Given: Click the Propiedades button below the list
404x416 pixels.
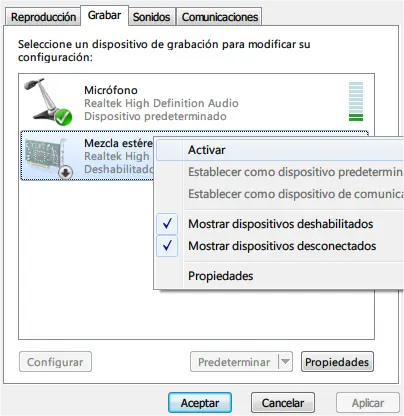Looking at the screenshot, I should [x=337, y=362].
